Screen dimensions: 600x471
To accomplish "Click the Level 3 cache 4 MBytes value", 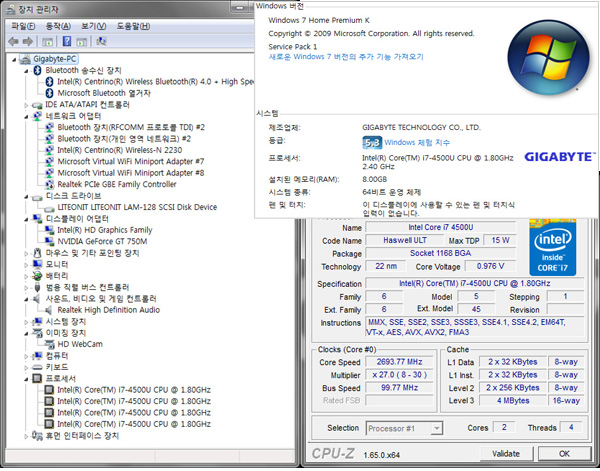I will [513, 401].
